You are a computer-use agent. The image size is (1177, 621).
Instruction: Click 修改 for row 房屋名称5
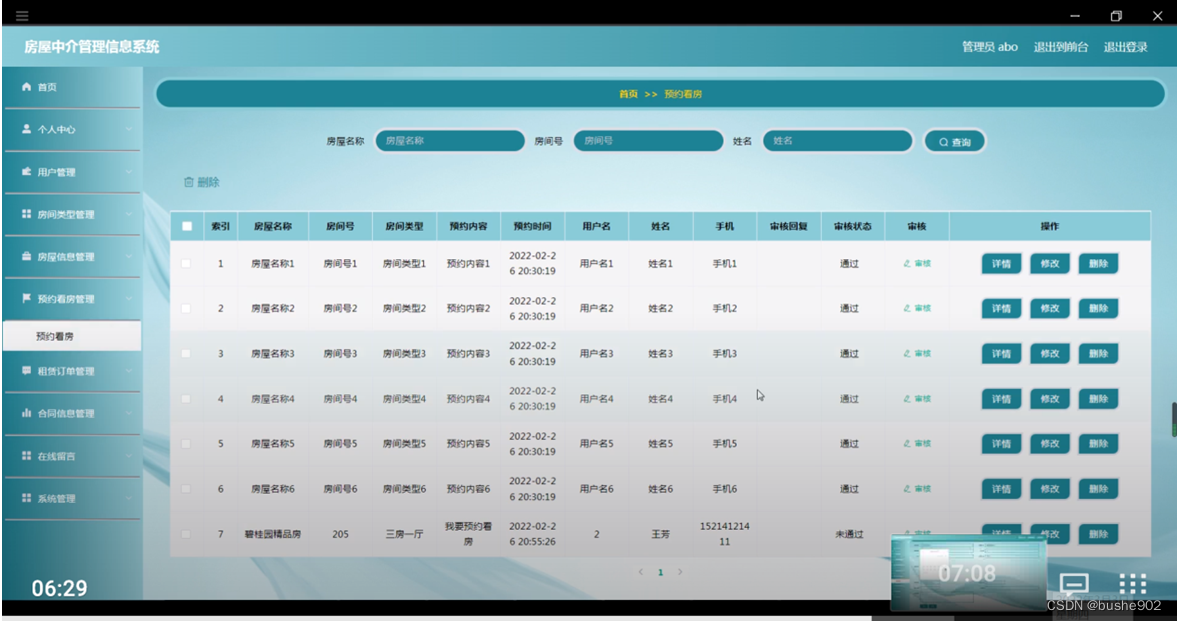point(1049,444)
